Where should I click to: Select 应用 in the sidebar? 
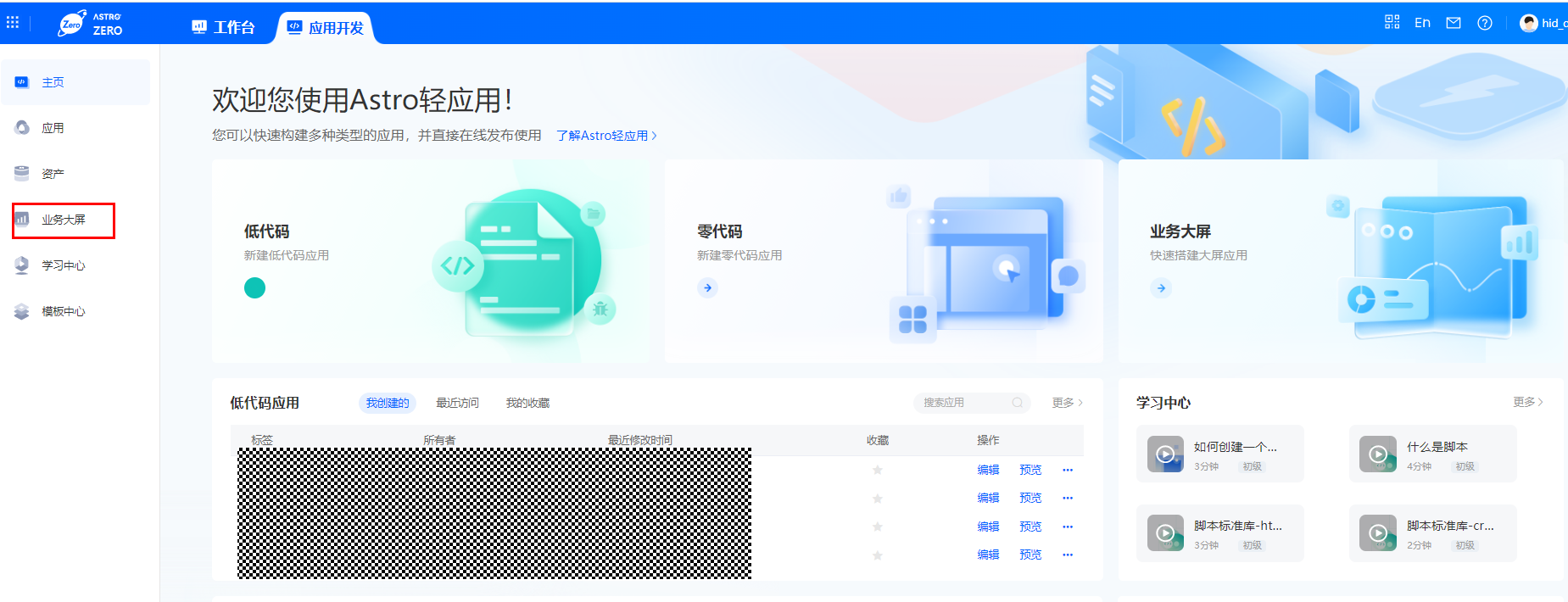75,128
